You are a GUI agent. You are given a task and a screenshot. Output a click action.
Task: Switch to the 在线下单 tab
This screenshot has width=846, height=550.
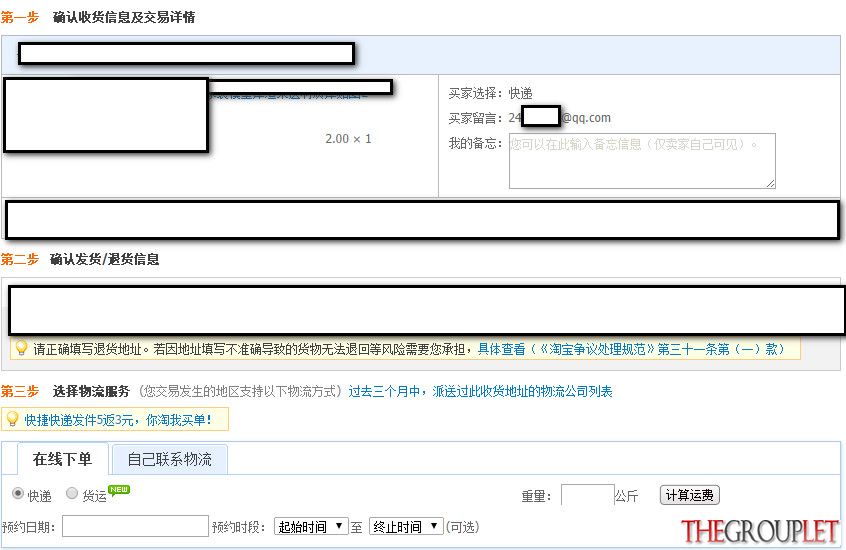tap(63, 459)
